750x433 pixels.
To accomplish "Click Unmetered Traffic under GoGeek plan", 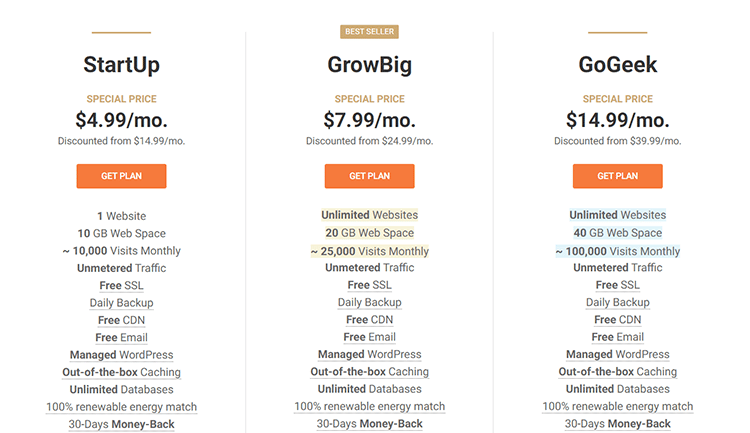I will point(617,268).
